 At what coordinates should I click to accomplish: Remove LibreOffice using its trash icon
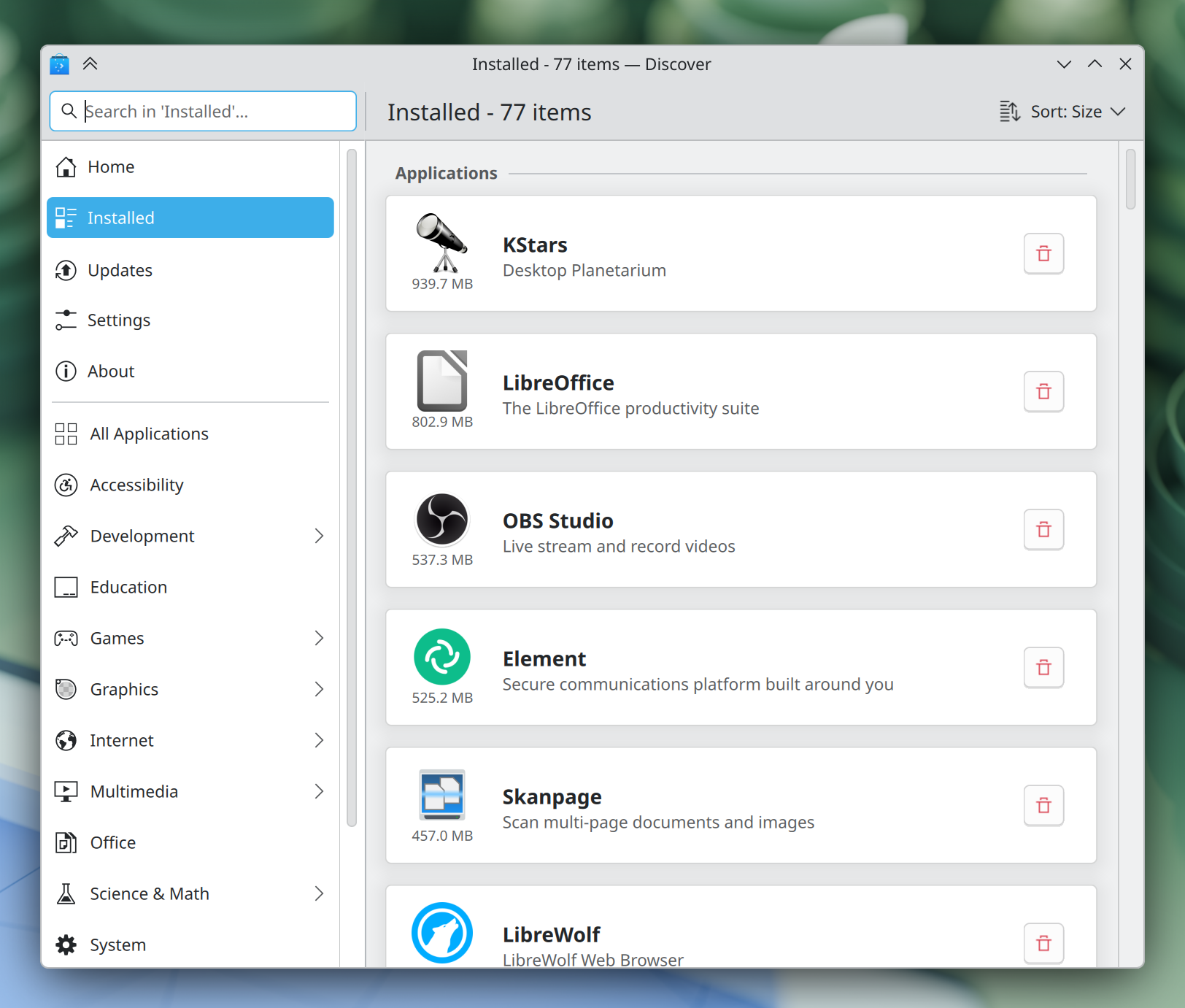tap(1043, 391)
